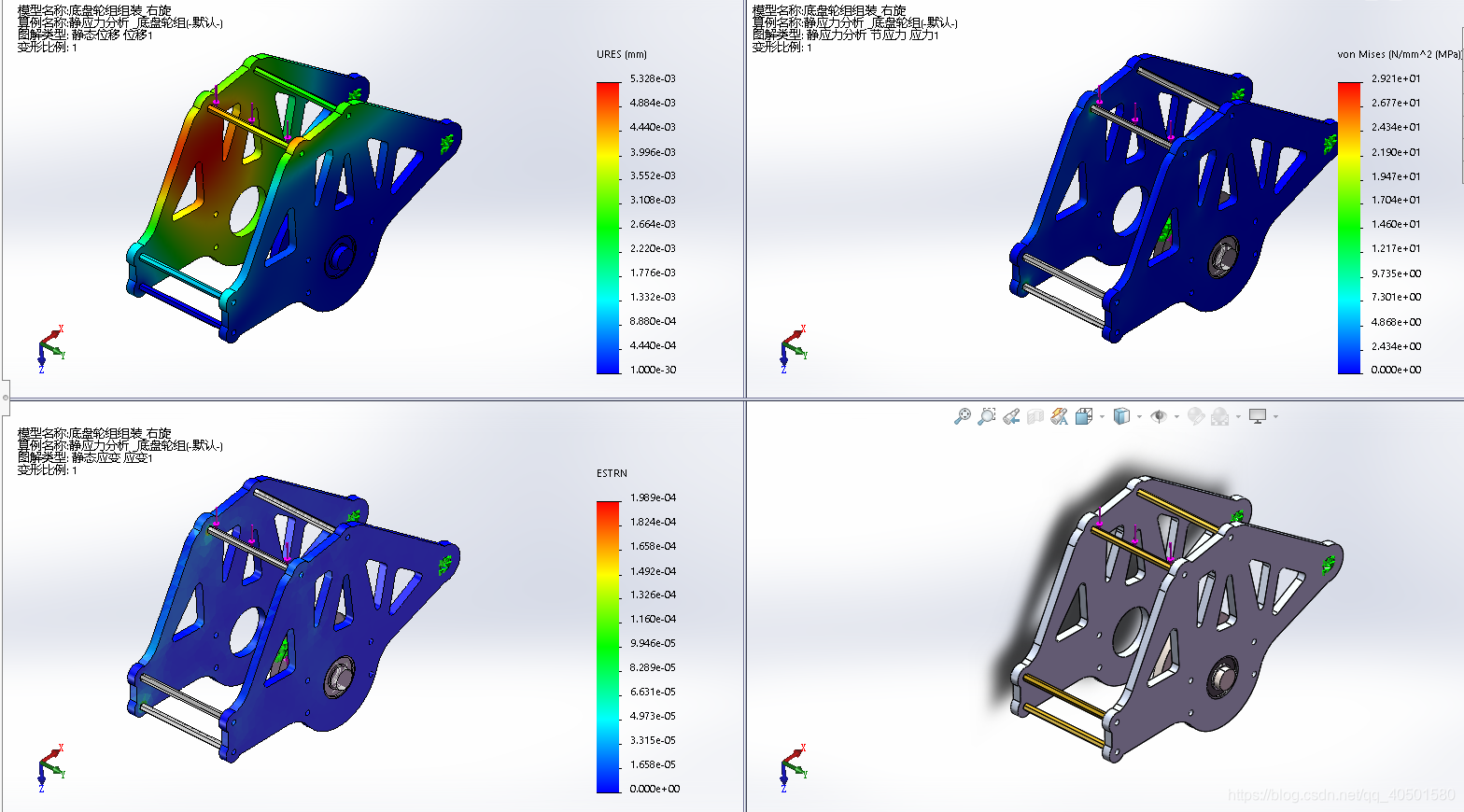1464x812 pixels.
Task: Click stress legend value "1.460e+01"
Action: tap(1396, 224)
